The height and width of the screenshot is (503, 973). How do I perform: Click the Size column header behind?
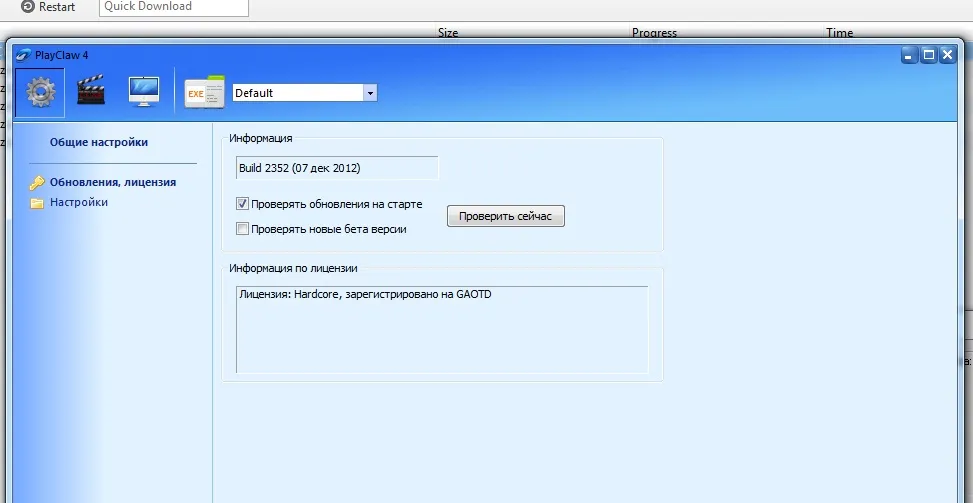[448, 33]
